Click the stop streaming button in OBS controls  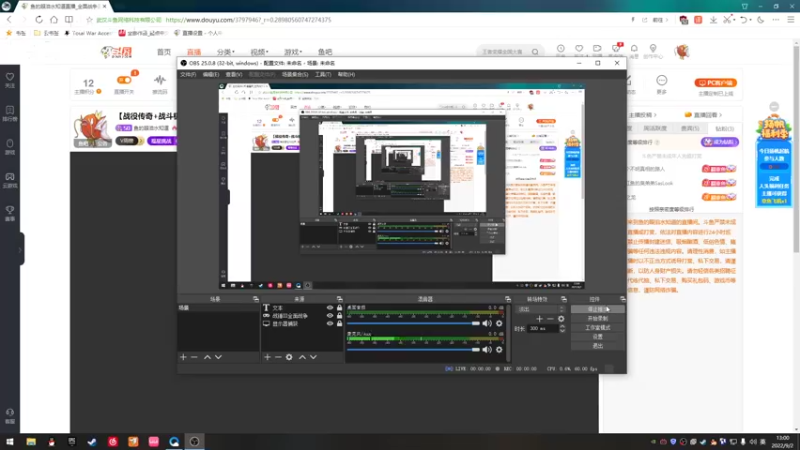pos(597,309)
